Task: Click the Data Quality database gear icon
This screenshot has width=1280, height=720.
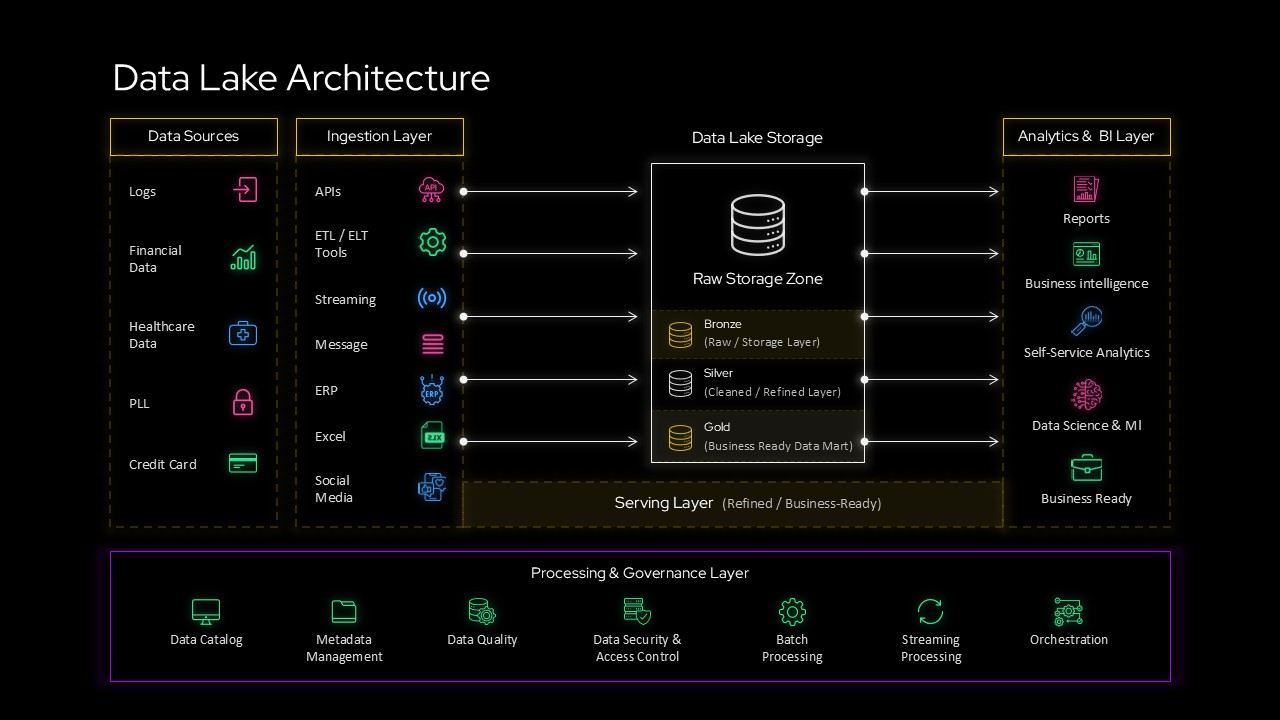Action: 482,611
